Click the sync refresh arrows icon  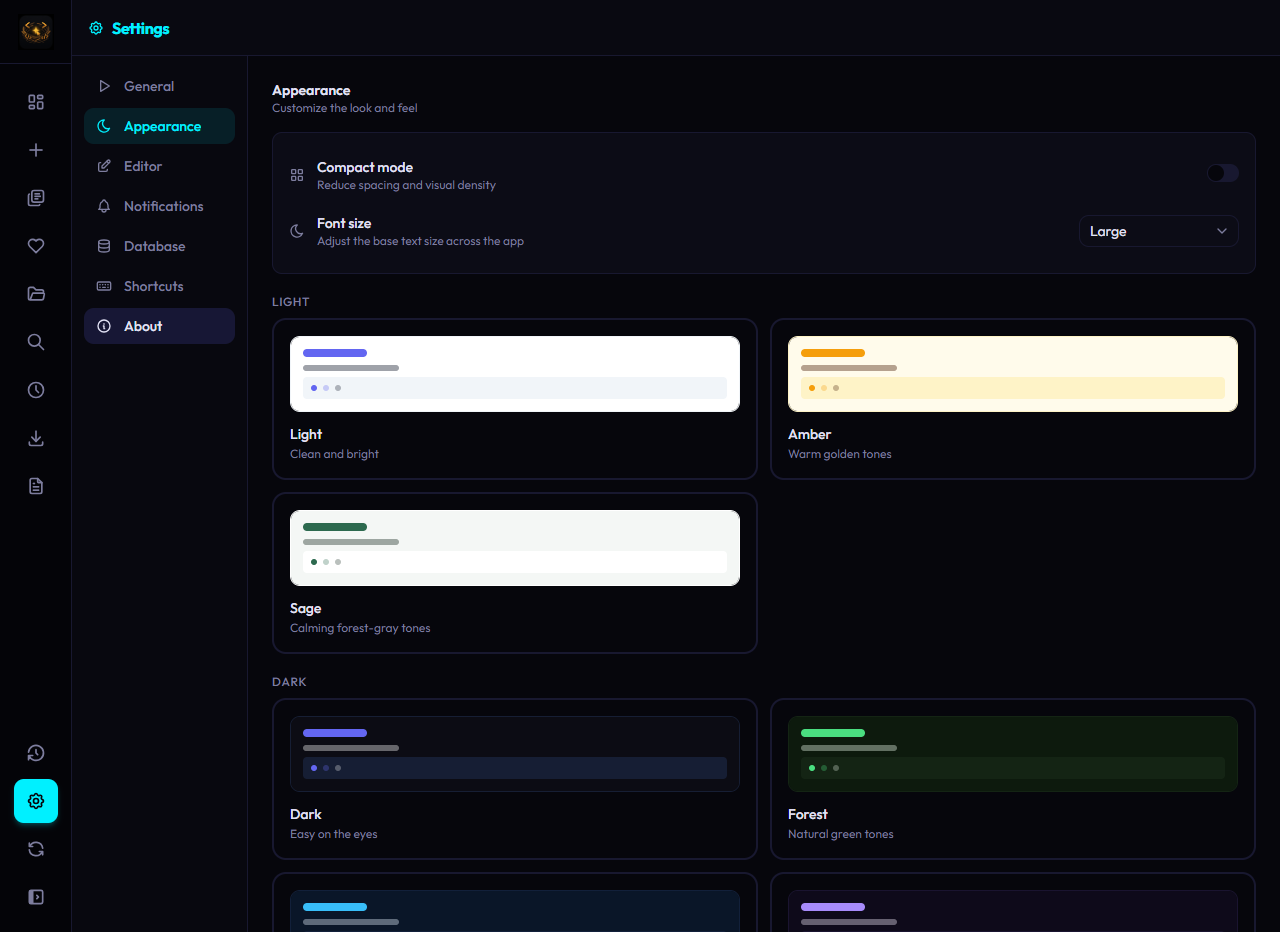click(x=36, y=849)
